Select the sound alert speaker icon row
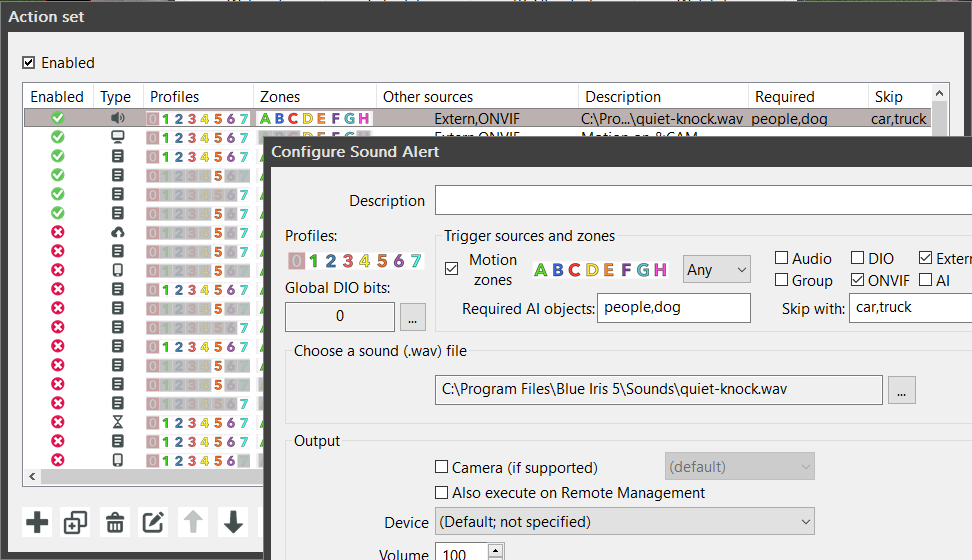Viewport: 972px width, 560px height. coord(117,118)
